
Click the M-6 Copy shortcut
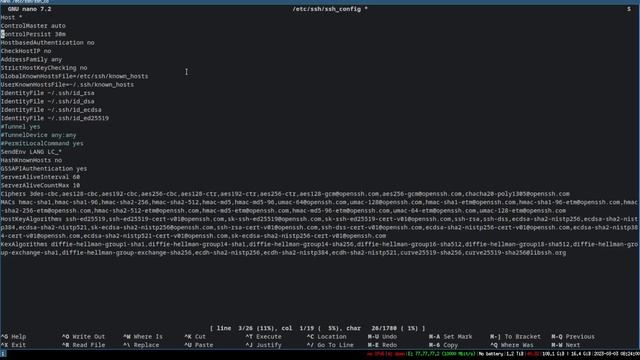[x=443, y=345]
